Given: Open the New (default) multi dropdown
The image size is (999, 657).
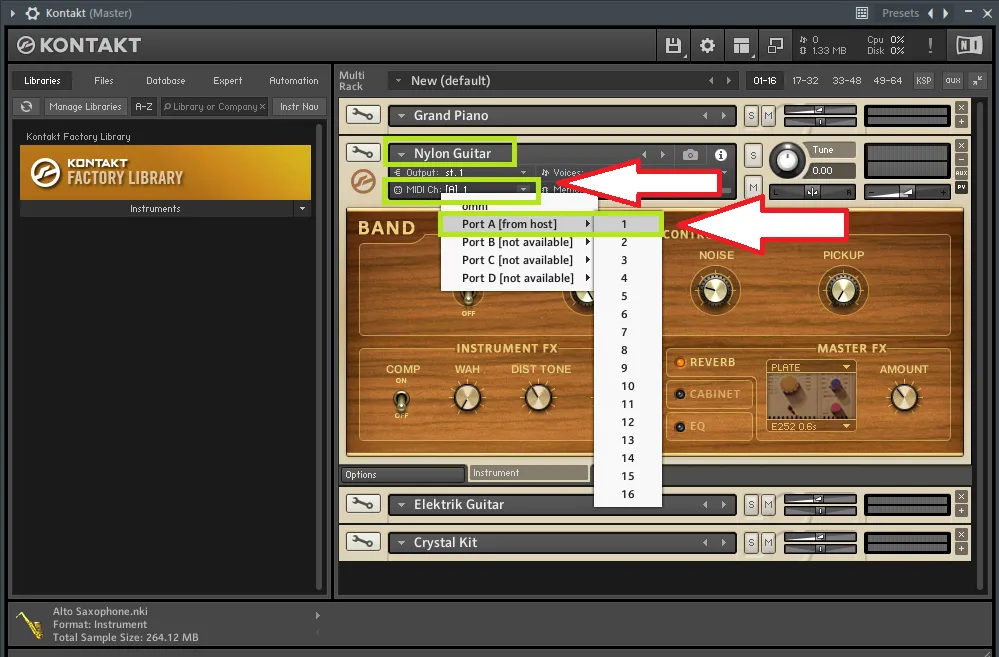Looking at the screenshot, I should coord(398,81).
